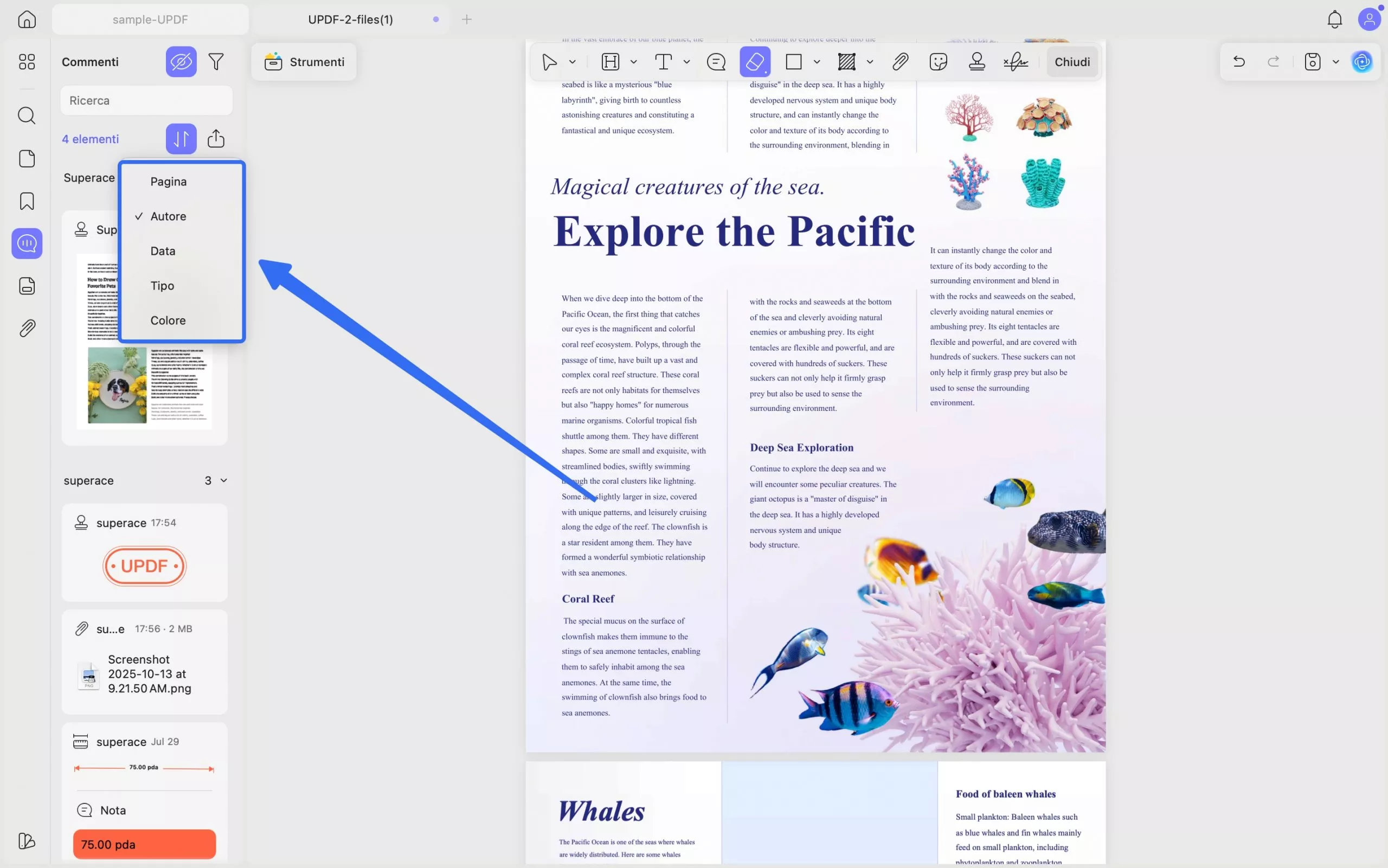The height and width of the screenshot is (868, 1388).
Task: Toggle the comment filter funnel
Action: [x=216, y=61]
